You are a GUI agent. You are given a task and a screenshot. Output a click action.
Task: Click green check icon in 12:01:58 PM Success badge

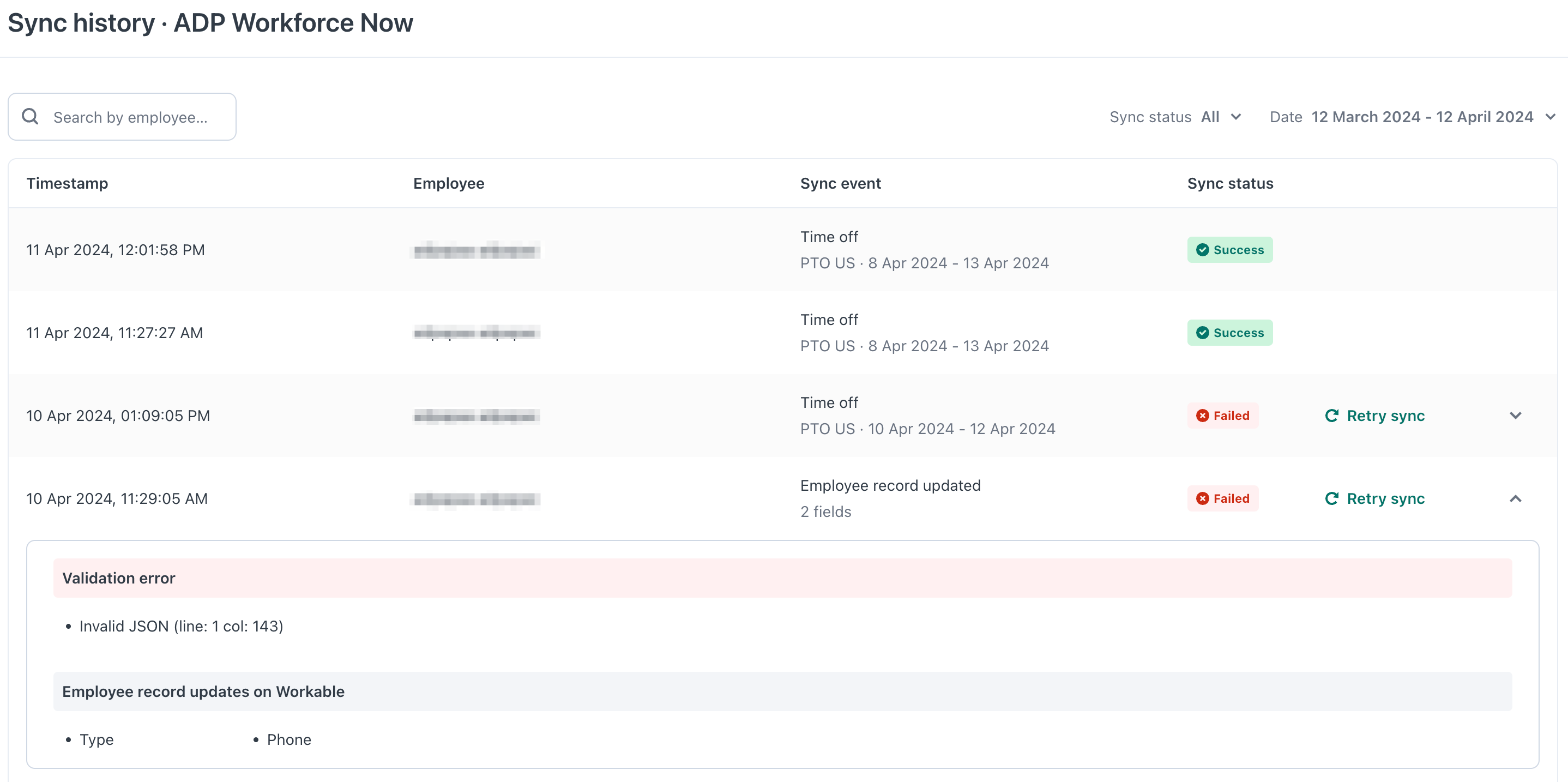click(1202, 250)
